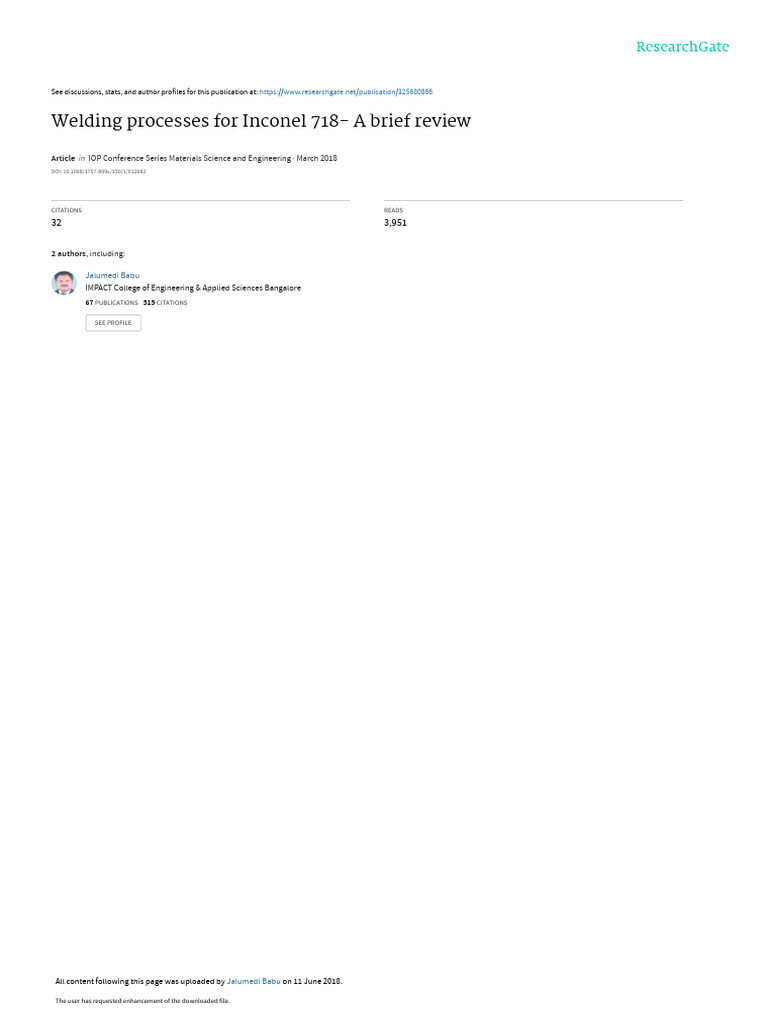Click the READS heading label
This screenshot has height=1024, width=768.
393,210
